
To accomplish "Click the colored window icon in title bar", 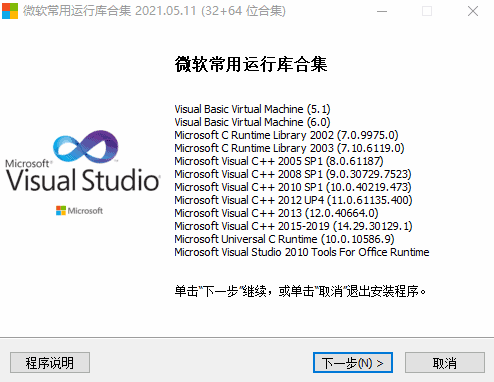I will [x=10, y=11].
